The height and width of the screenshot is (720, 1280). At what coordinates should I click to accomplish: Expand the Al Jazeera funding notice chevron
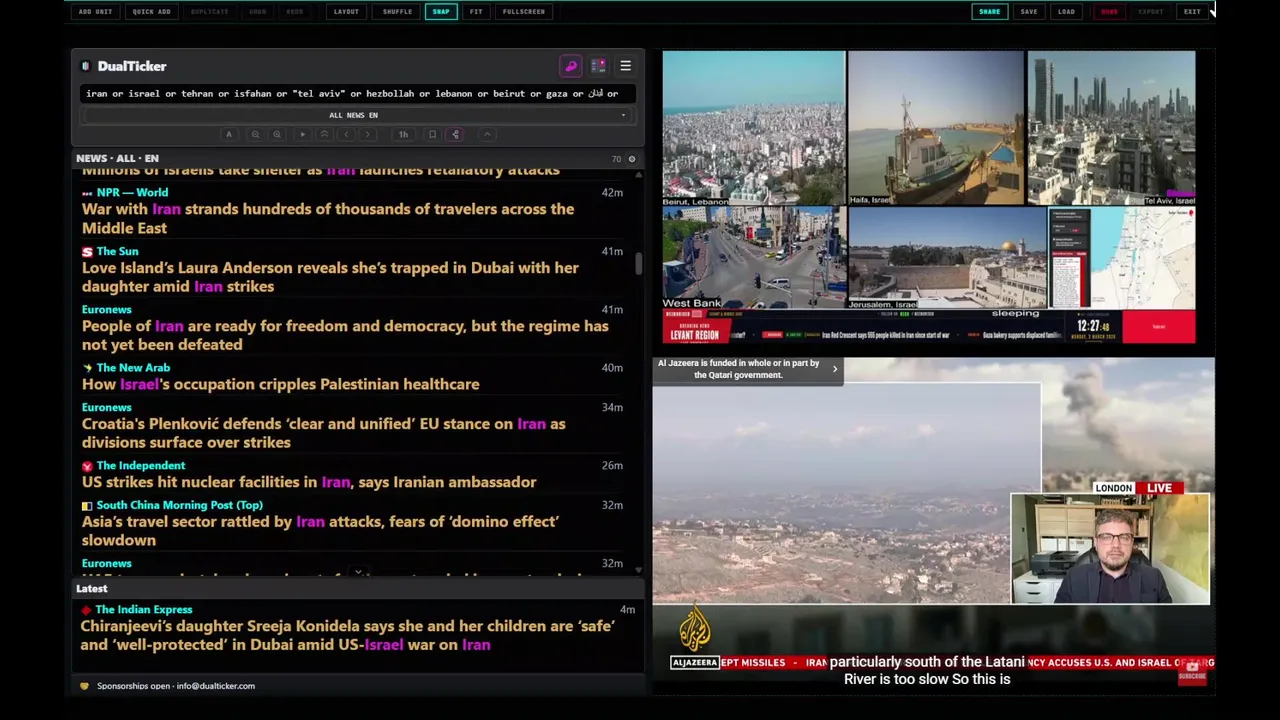pos(835,369)
